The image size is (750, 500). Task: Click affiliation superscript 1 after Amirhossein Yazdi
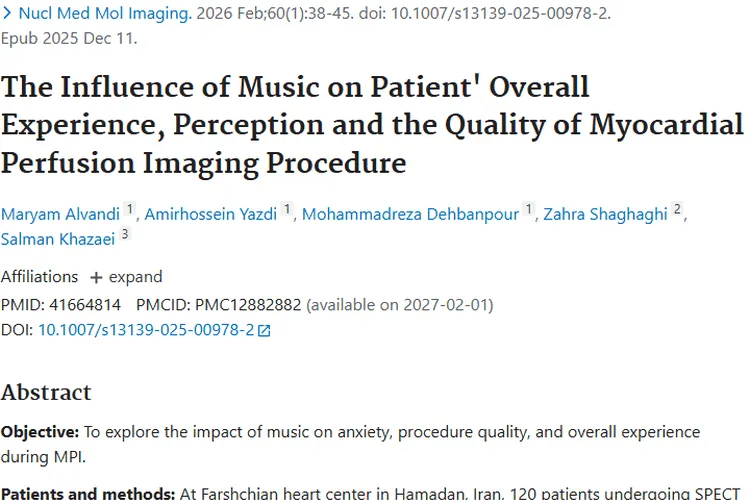(287, 210)
